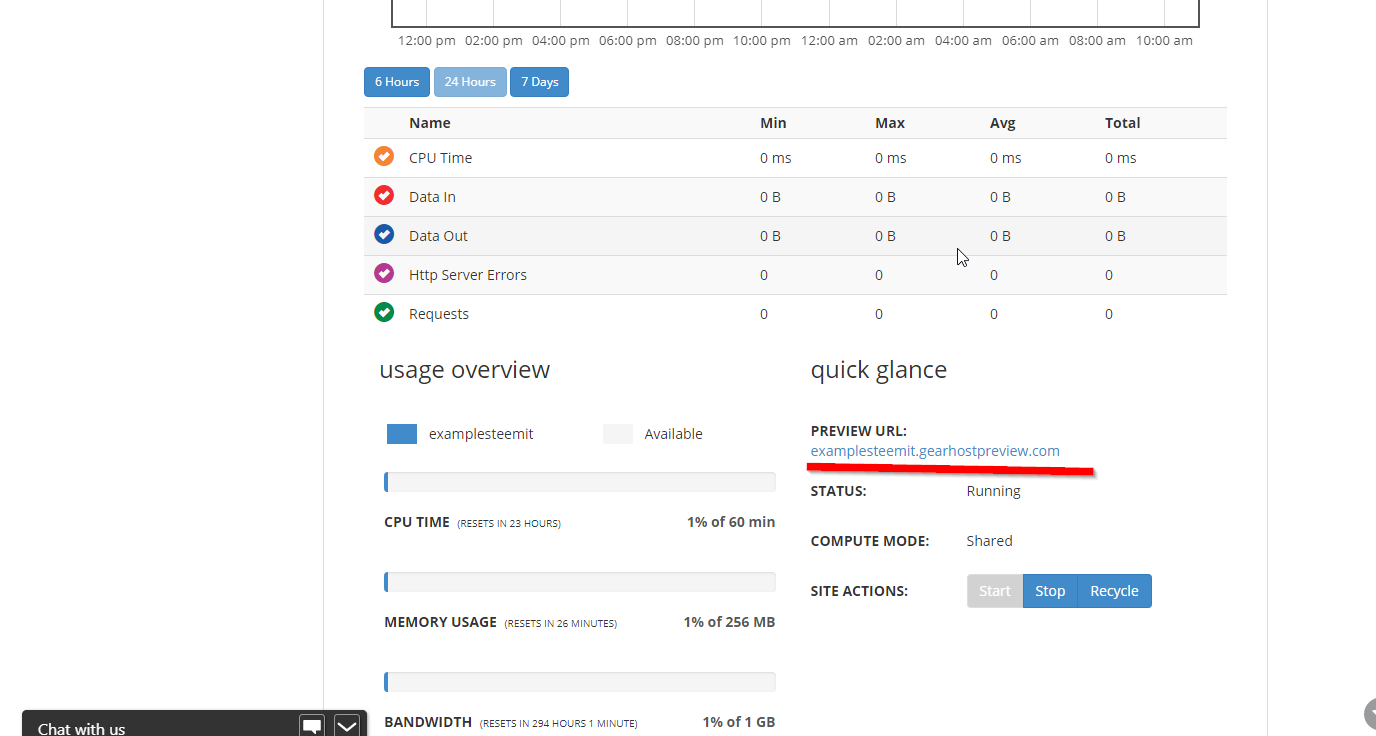This screenshot has width=1376, height=736.
Task: Click the SITE ACTIONS: label
Action: pyautogui.click(x=859, y=591)
